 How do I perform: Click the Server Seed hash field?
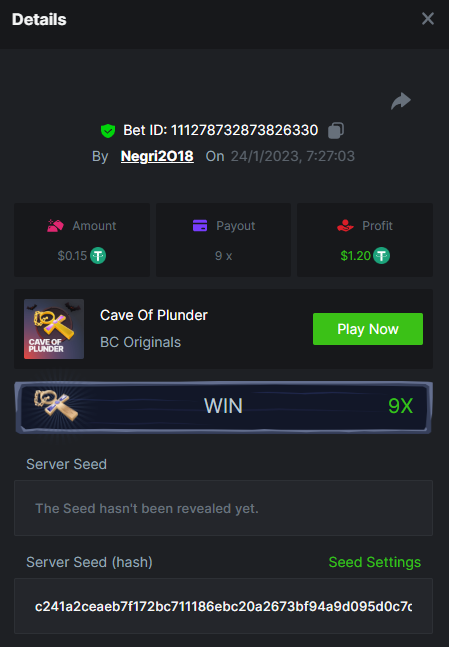[x=223, y=606]
